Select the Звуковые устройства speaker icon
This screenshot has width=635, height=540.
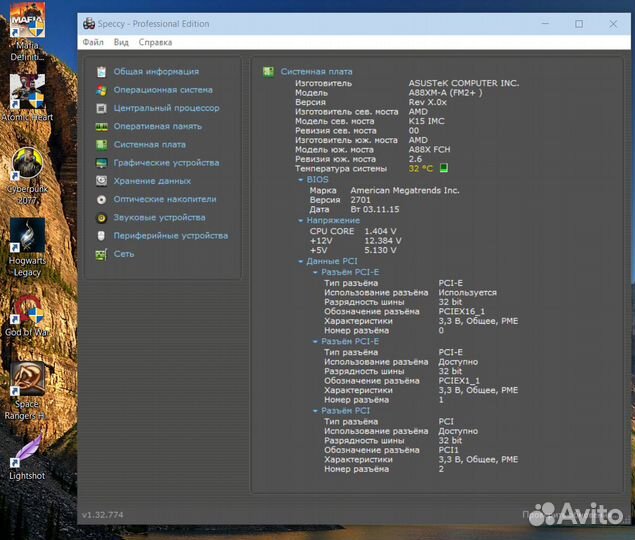pos(101,218)
